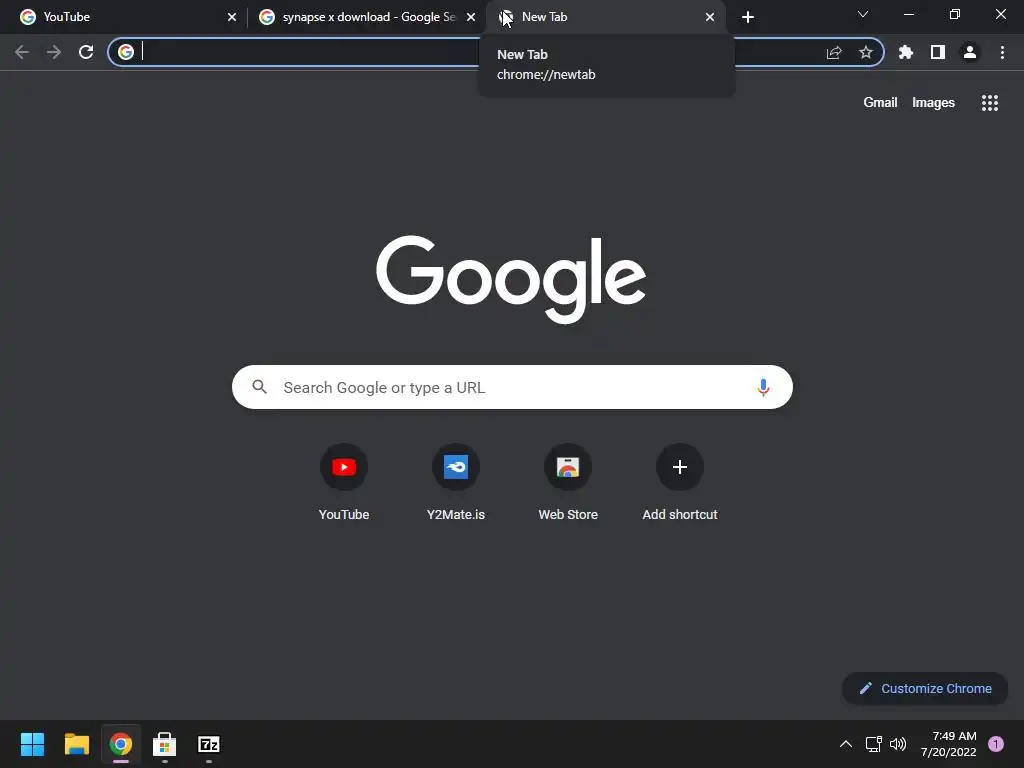The image size is (1024, 768).
Task: Go forward to next page
Action: tap(54, 52)
